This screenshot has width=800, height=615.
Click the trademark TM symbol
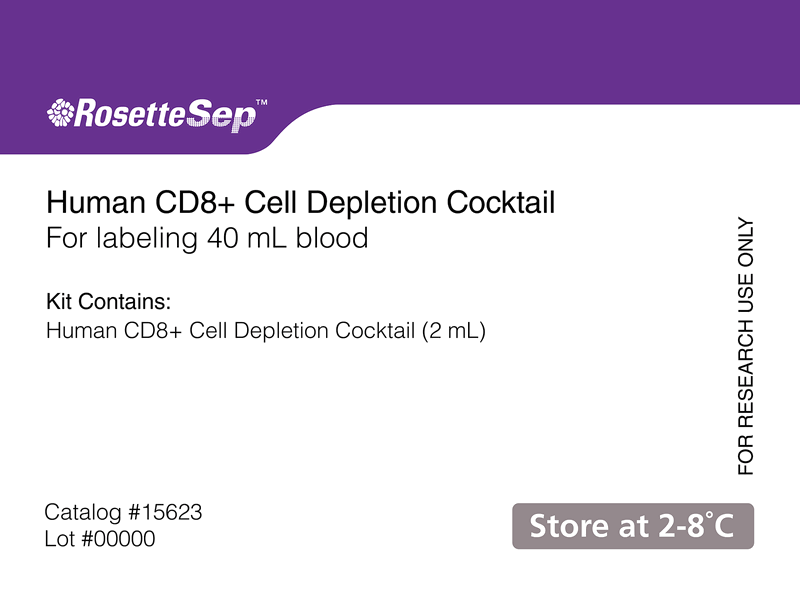click(261, 102)
